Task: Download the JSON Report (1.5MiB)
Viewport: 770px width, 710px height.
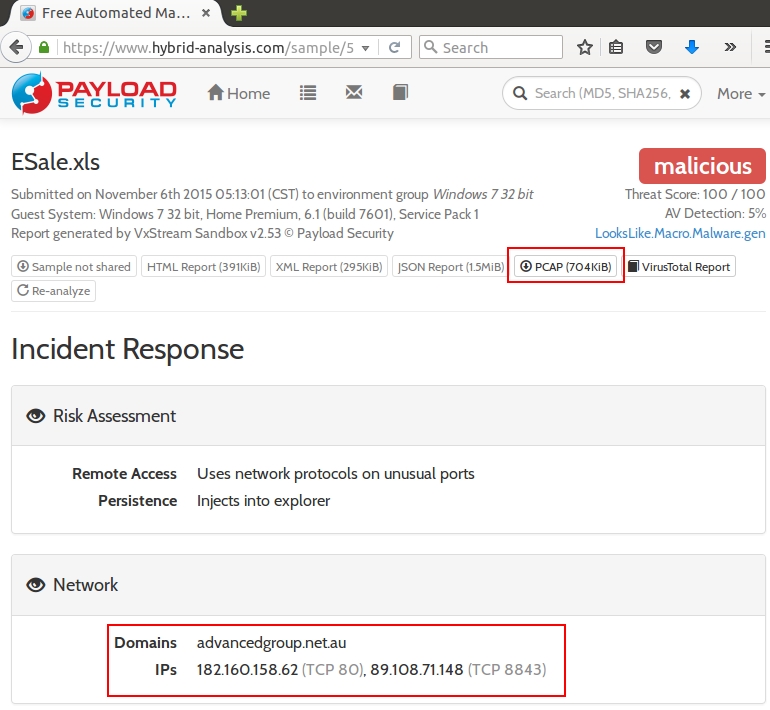Action: (450, 267)
